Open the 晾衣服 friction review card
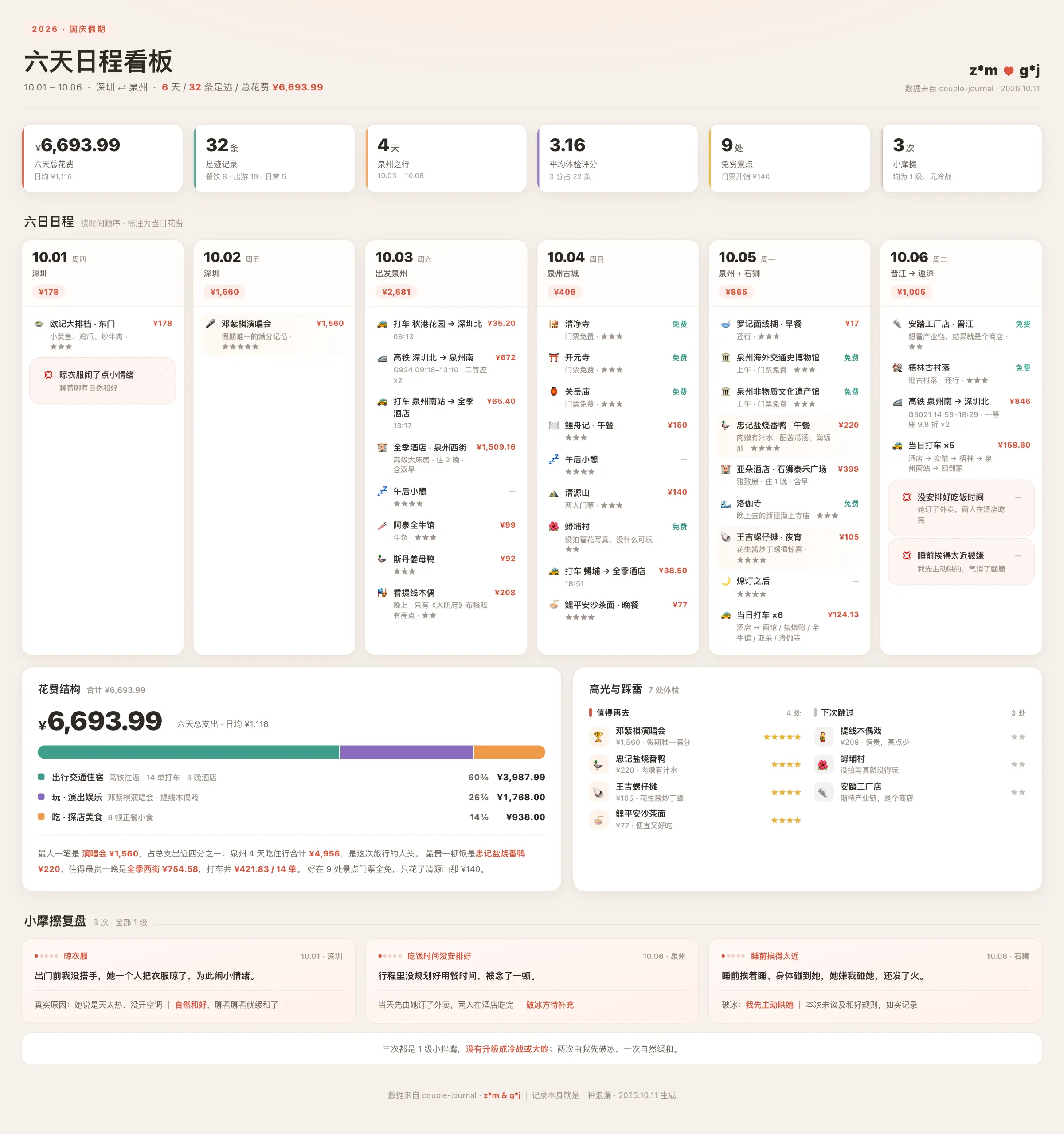This screenshot has height=1134, width=1064. click(x=188, y=981)
